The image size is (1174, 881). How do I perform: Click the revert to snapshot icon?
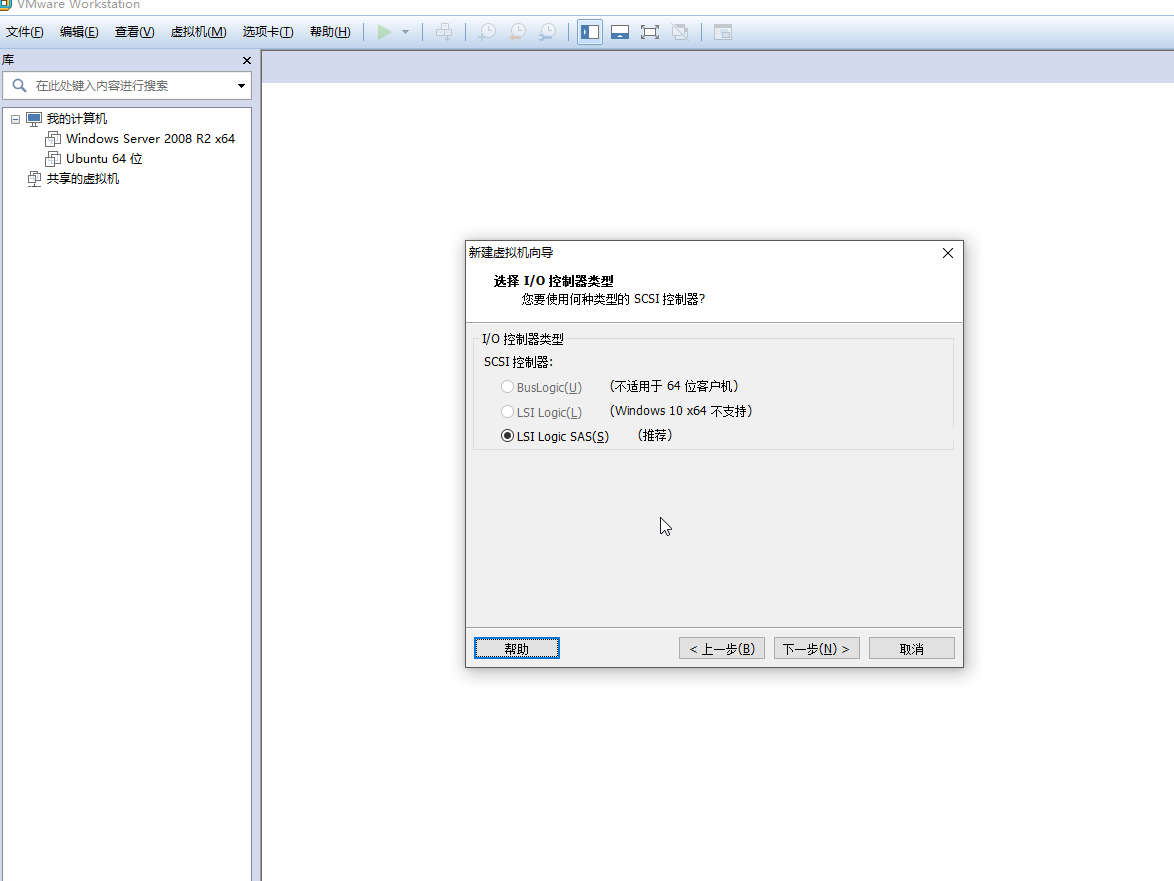click(x=517, y=32)
